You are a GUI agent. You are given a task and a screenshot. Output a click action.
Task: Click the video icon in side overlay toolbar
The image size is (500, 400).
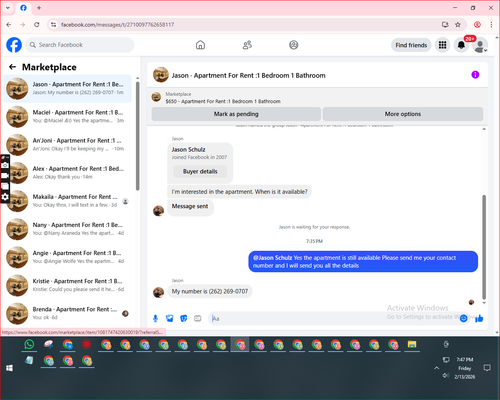[5, 175]
